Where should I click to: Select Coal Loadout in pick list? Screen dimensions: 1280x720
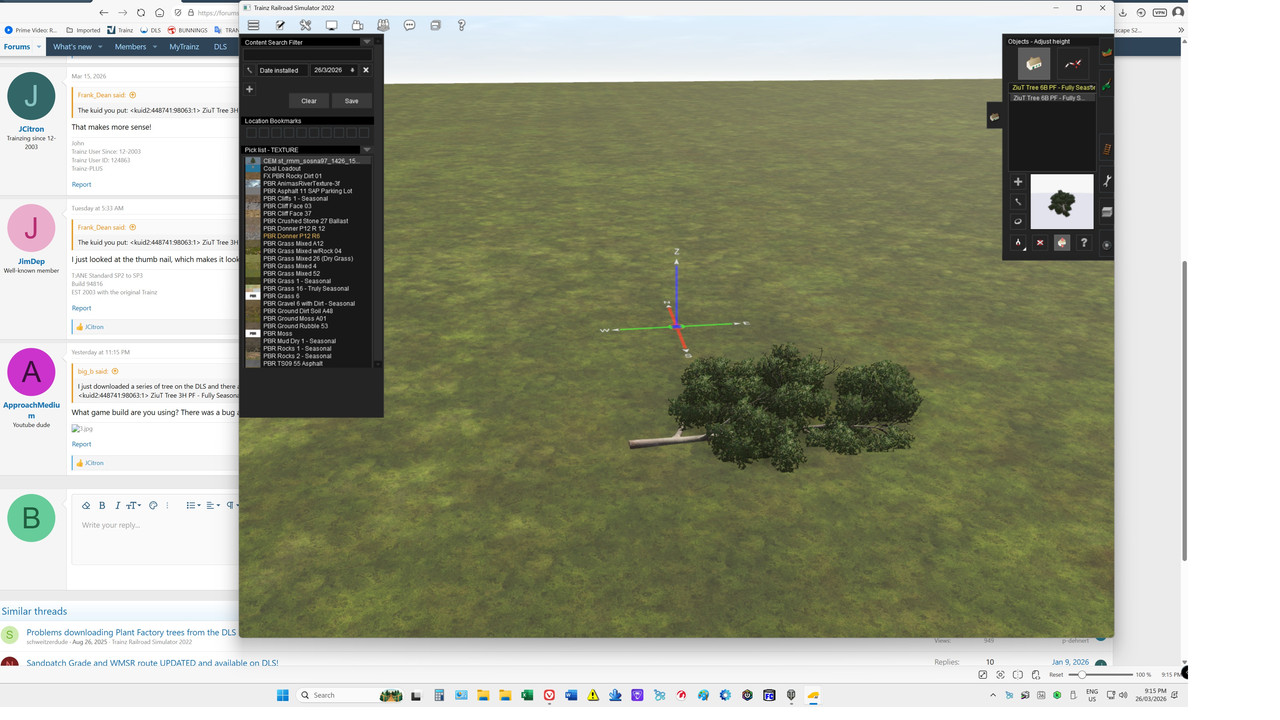pyautogui.click(x=308, y=168)
